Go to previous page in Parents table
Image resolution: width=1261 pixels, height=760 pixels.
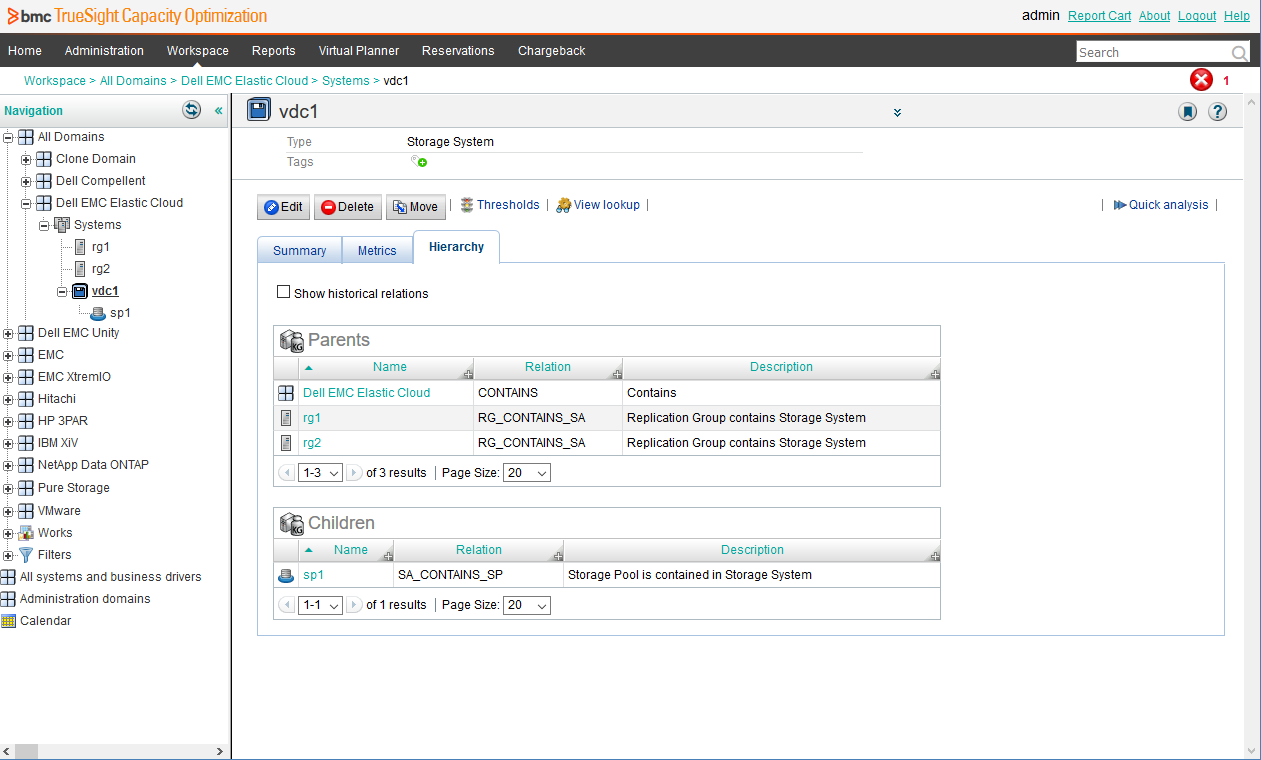point(286,472)
